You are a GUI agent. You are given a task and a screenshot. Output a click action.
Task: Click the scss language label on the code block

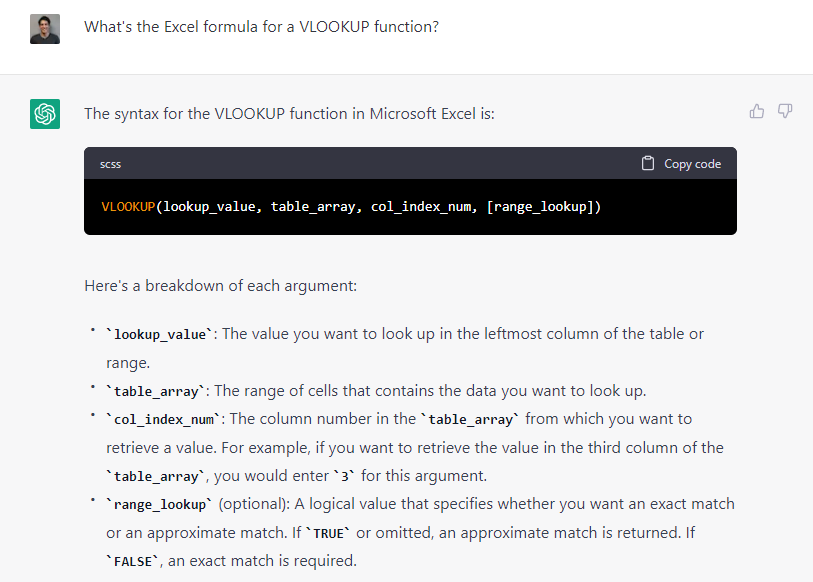(110, 164)
